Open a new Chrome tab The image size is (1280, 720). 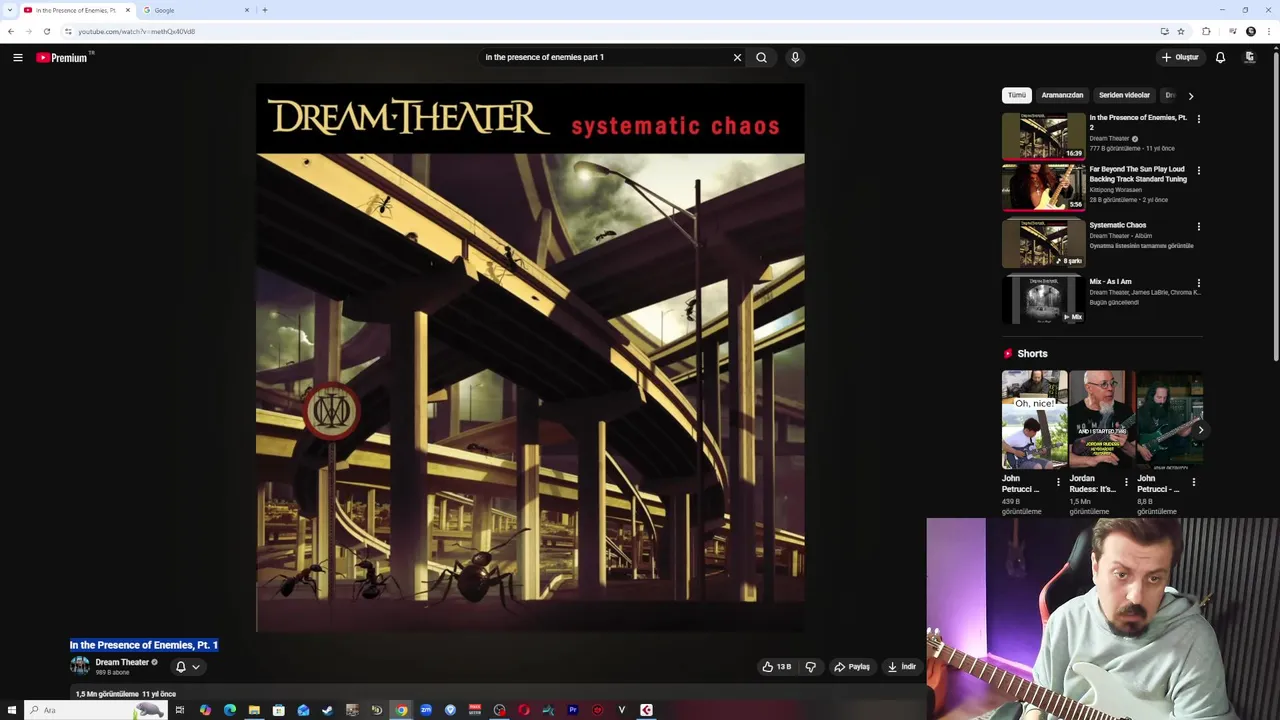[265, 10]
